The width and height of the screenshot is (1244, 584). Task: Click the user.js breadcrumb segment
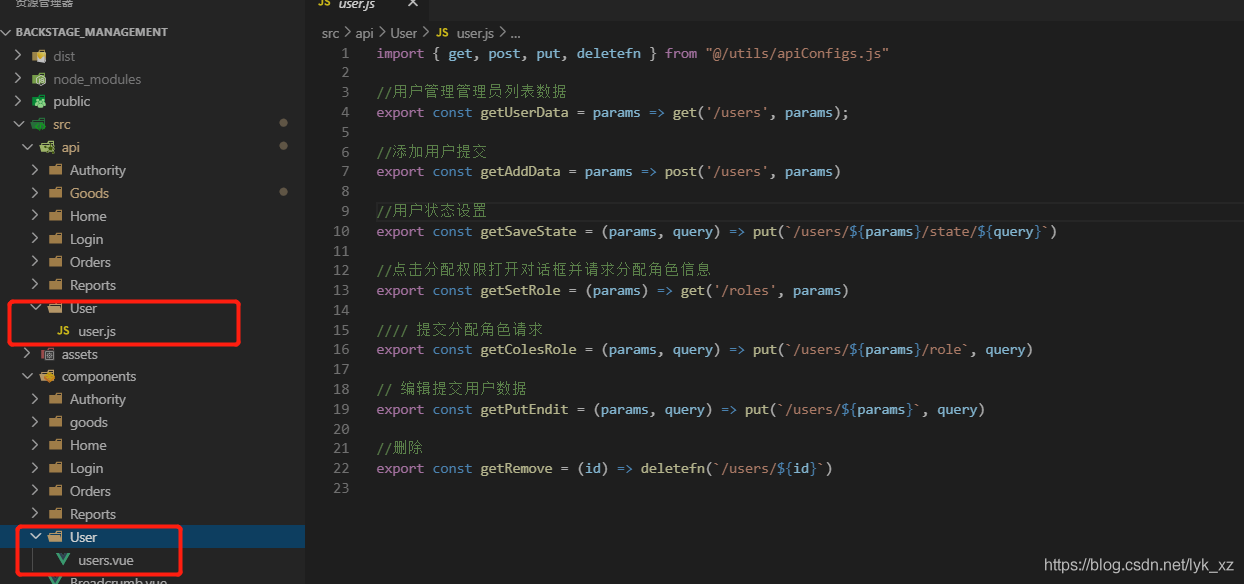click(x=476, y=33)
